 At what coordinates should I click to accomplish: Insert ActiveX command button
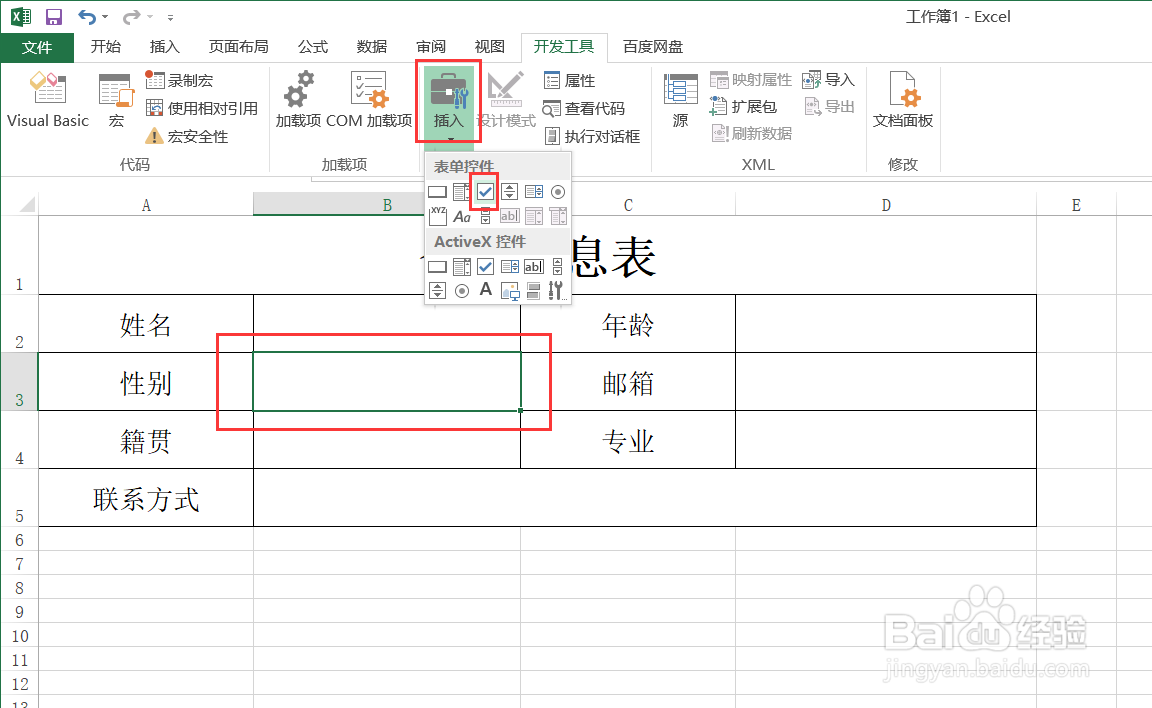click(437, 267)
